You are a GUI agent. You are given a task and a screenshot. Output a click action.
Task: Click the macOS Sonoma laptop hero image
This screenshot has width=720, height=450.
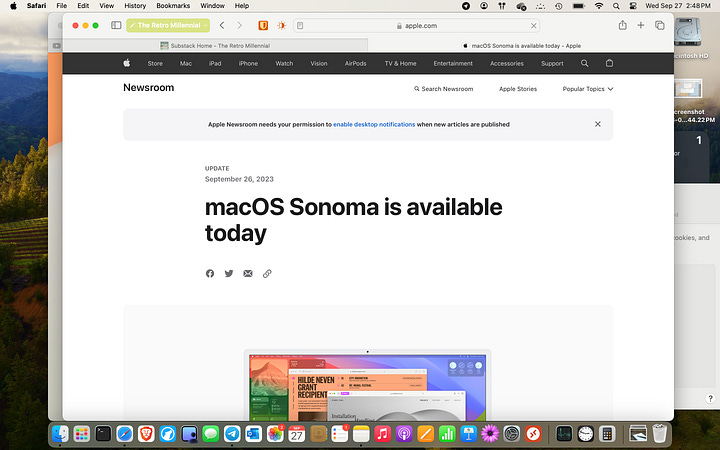(x=367, y=385)
